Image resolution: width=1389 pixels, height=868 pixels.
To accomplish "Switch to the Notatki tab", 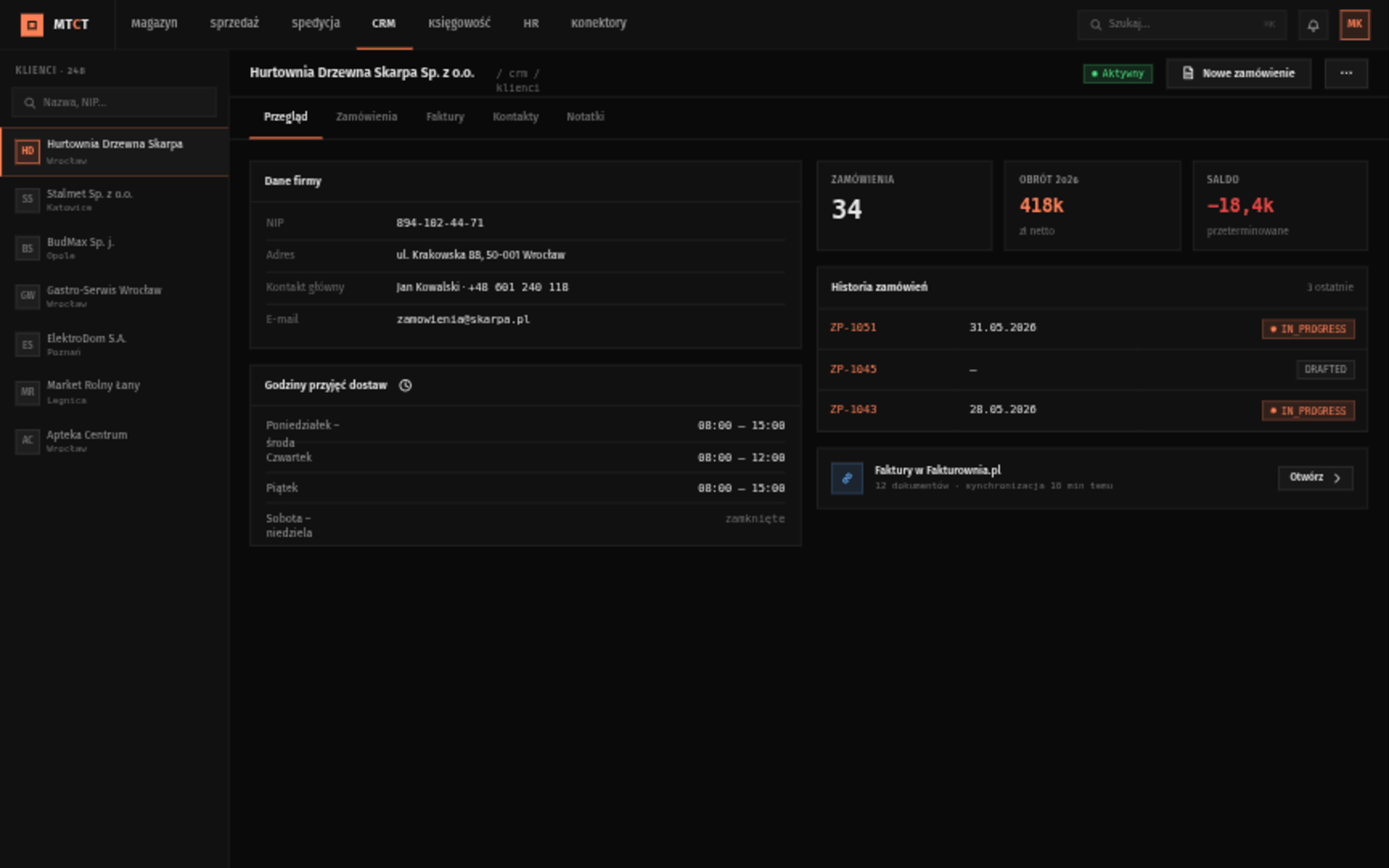I will click(x=585, y=116).
